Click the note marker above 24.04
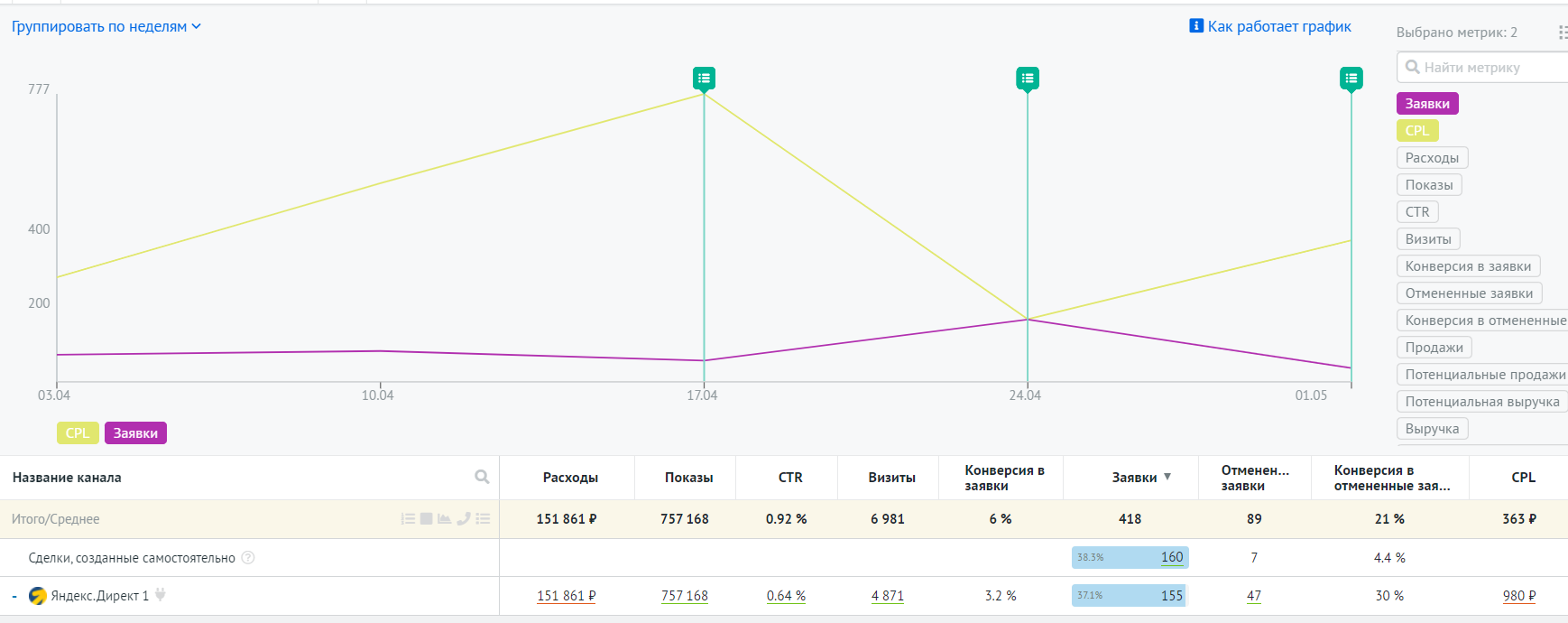This screenshot has height=623, width=1568. (x=1027, y=79)
